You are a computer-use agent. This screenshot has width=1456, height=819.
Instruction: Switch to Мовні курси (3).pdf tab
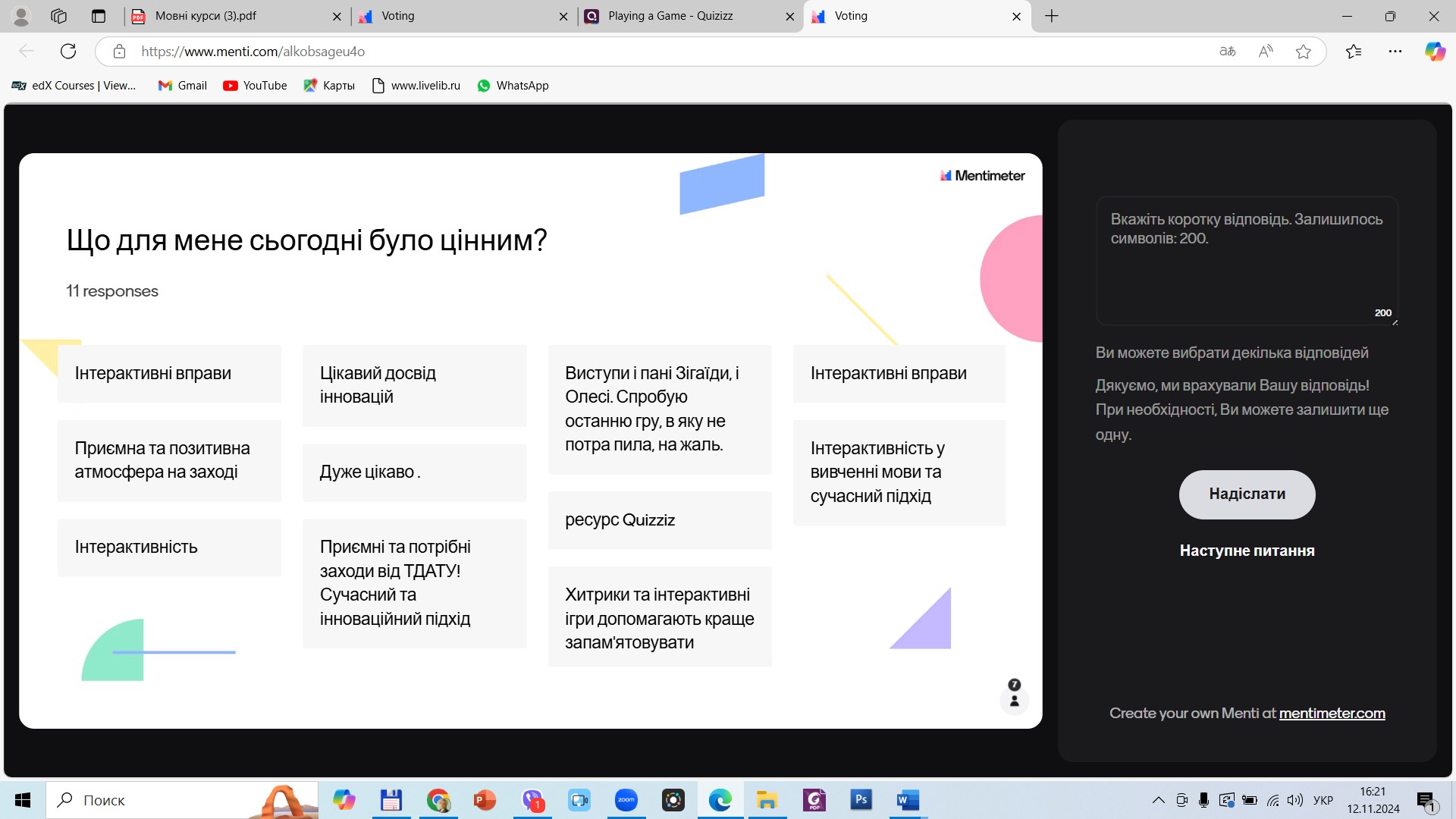click(x=206, y=16)
